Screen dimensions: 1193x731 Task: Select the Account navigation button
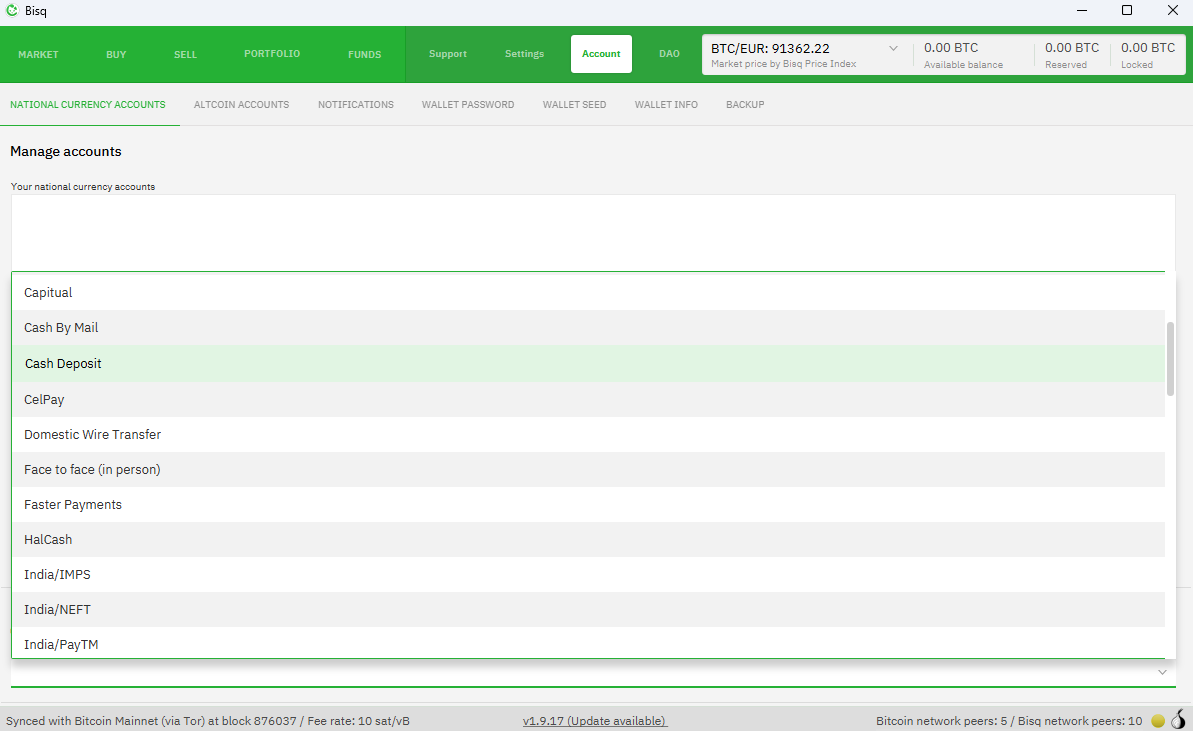click(601, 54)
